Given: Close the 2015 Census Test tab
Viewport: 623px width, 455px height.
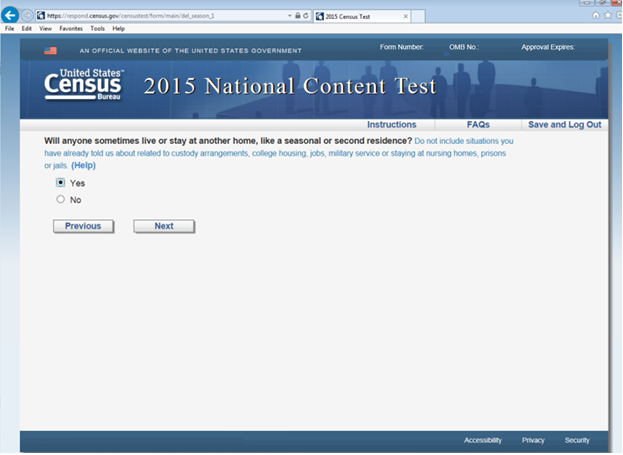Looking at the screenshot, I should tap(405, 16).
